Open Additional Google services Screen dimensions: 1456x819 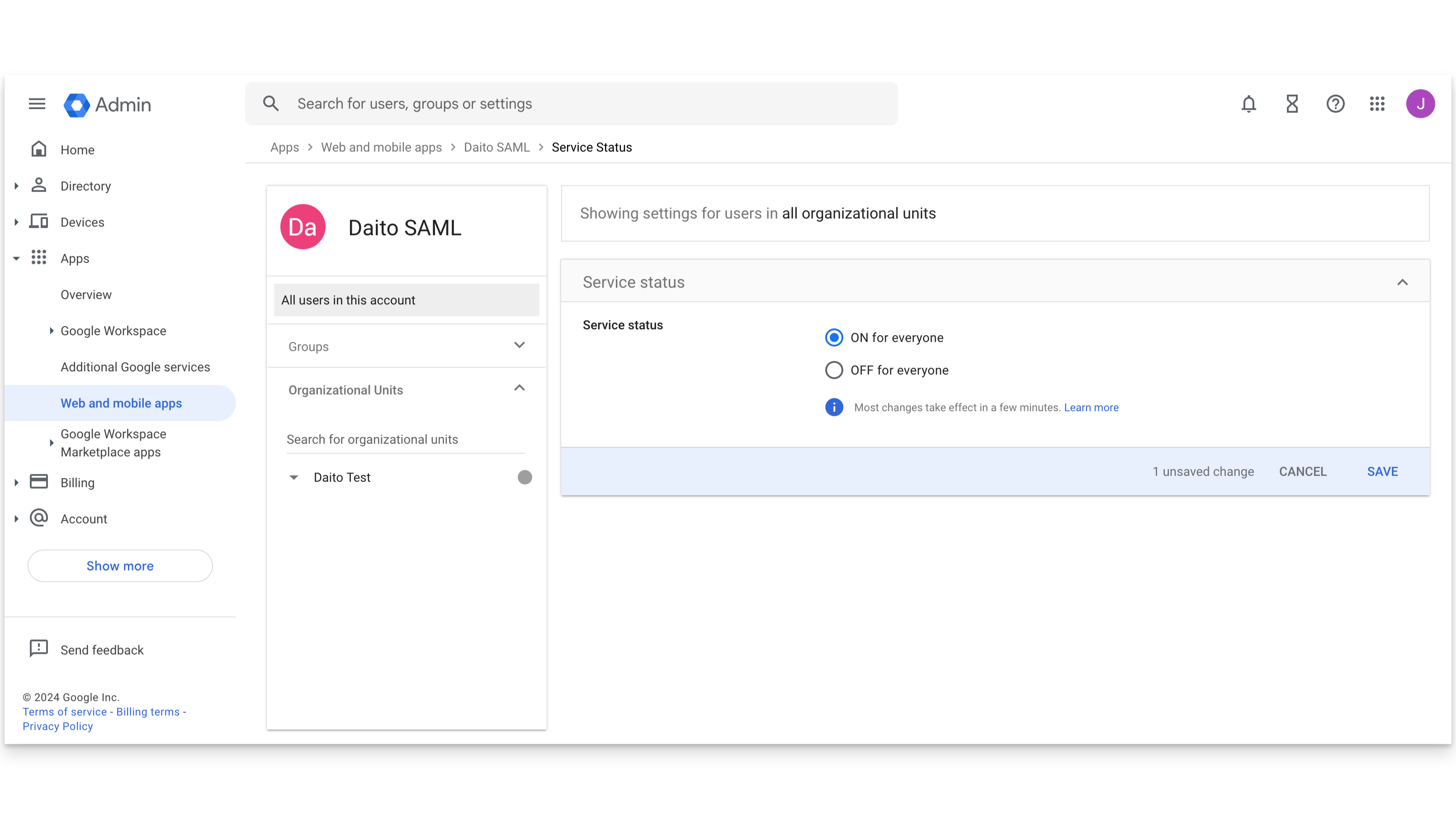[135, 367]
